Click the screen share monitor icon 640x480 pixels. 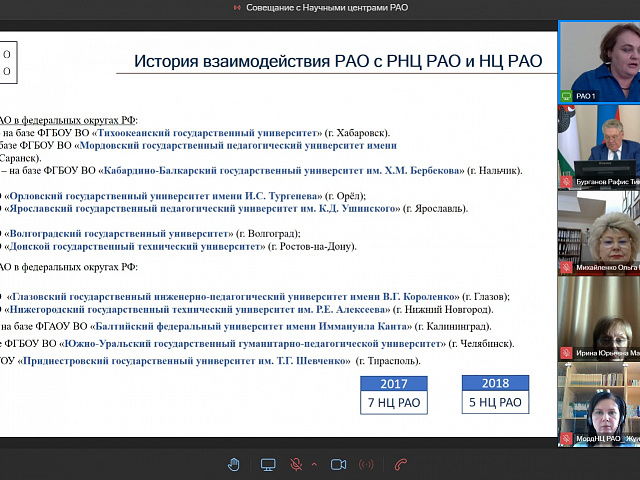point(268,464)
